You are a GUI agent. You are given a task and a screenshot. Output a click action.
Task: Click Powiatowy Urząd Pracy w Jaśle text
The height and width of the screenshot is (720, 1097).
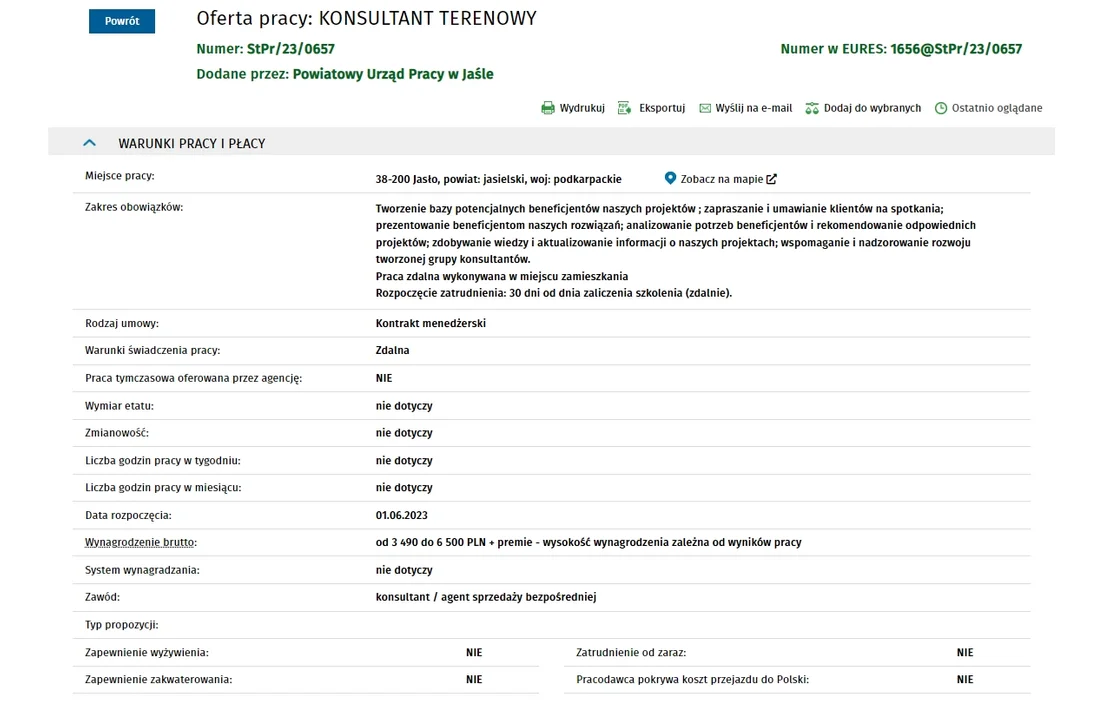click(392, 74)
